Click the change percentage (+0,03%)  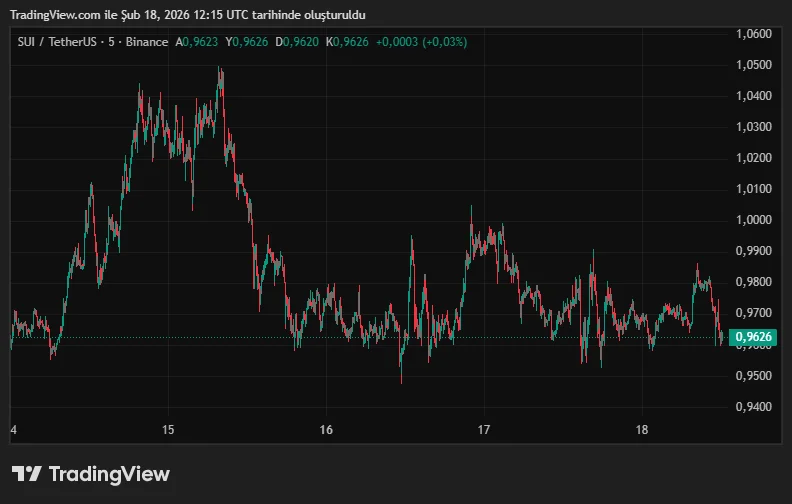444,42
